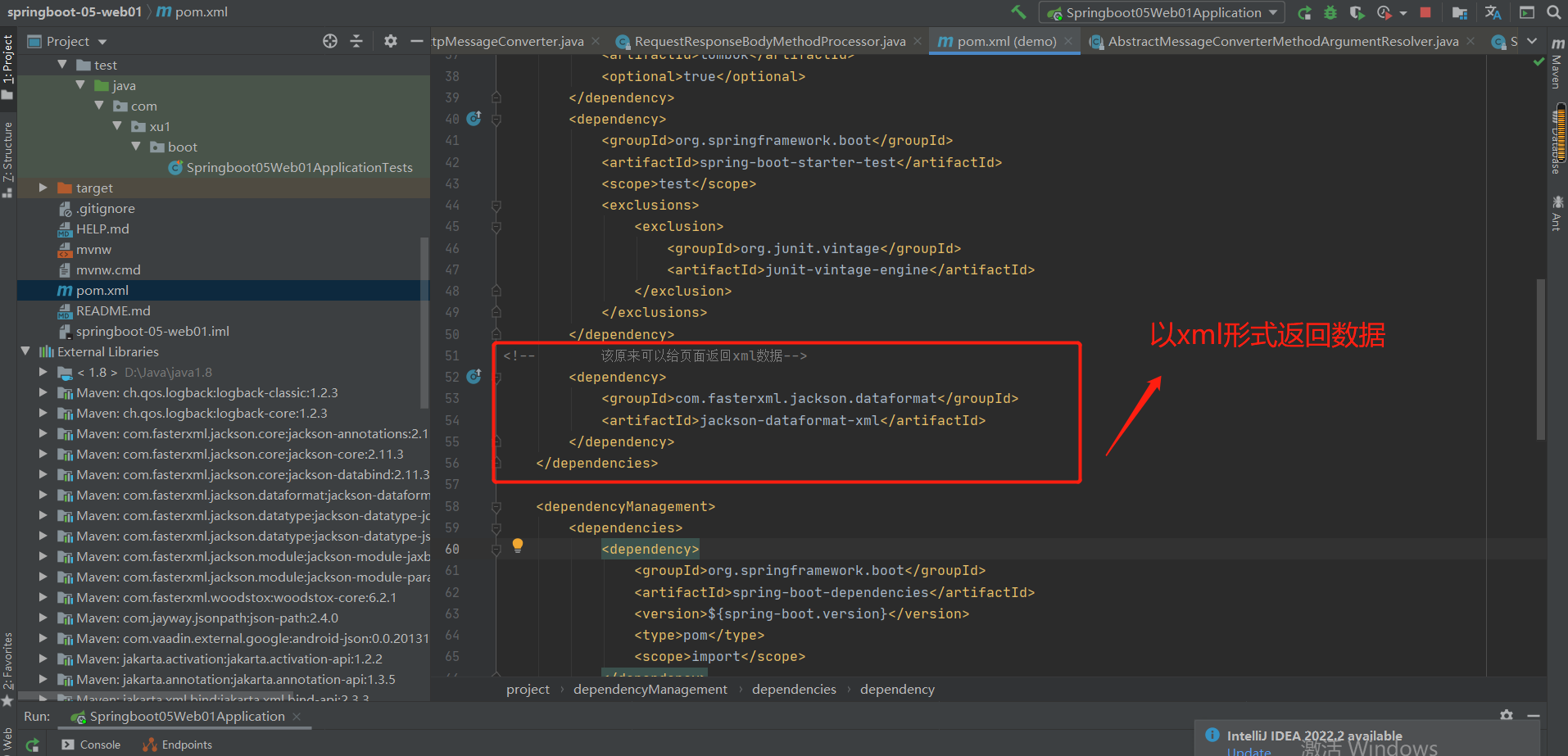
Task: Expand the Maven woodstox-core:6.2.1 library
Action: click(x=43, y=597)
